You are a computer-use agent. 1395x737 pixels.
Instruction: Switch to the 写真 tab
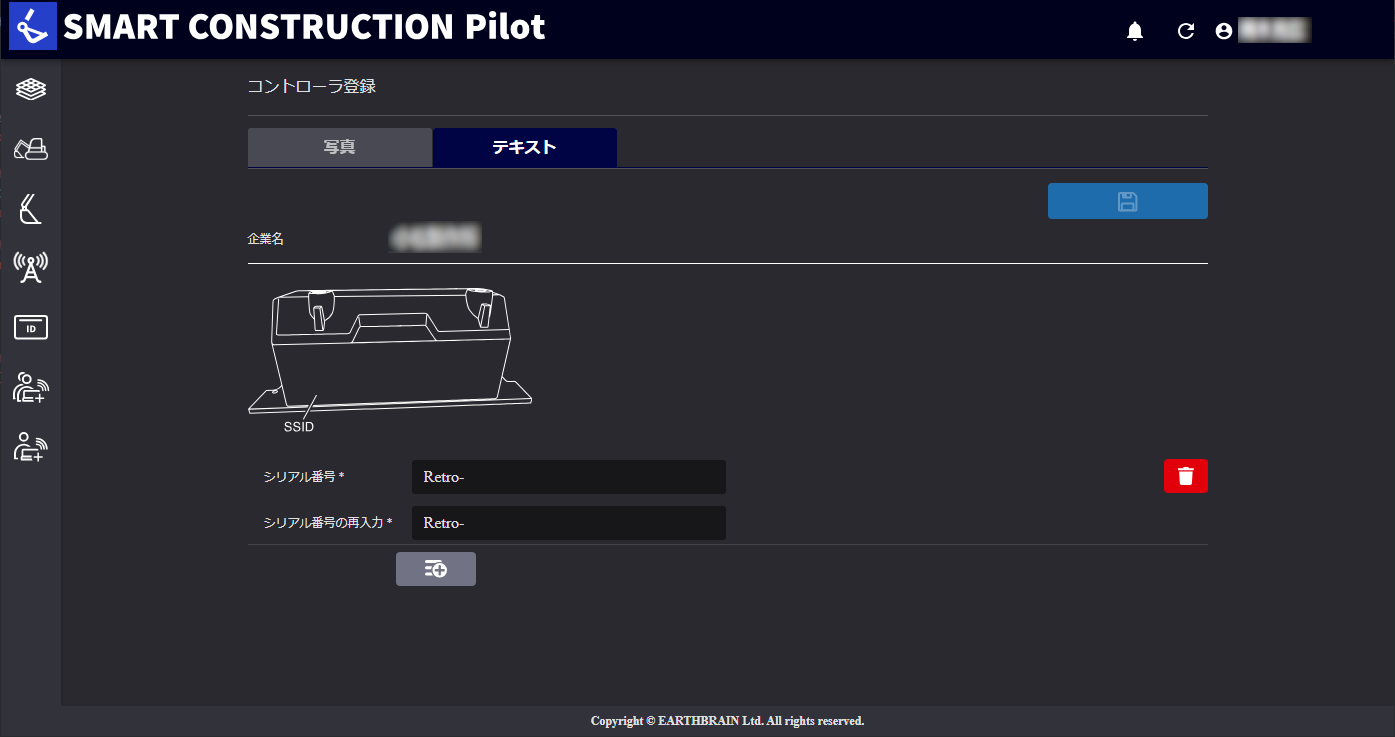coord(340,147)
